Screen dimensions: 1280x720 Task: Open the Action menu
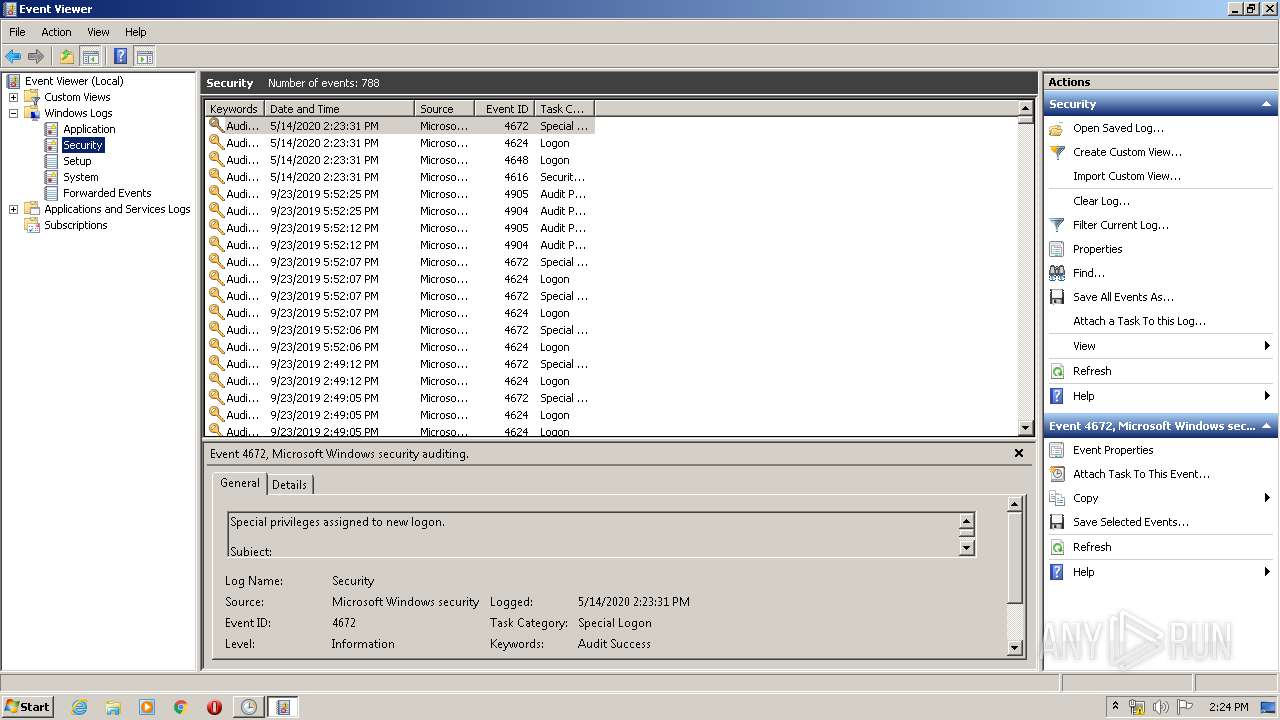56,32
